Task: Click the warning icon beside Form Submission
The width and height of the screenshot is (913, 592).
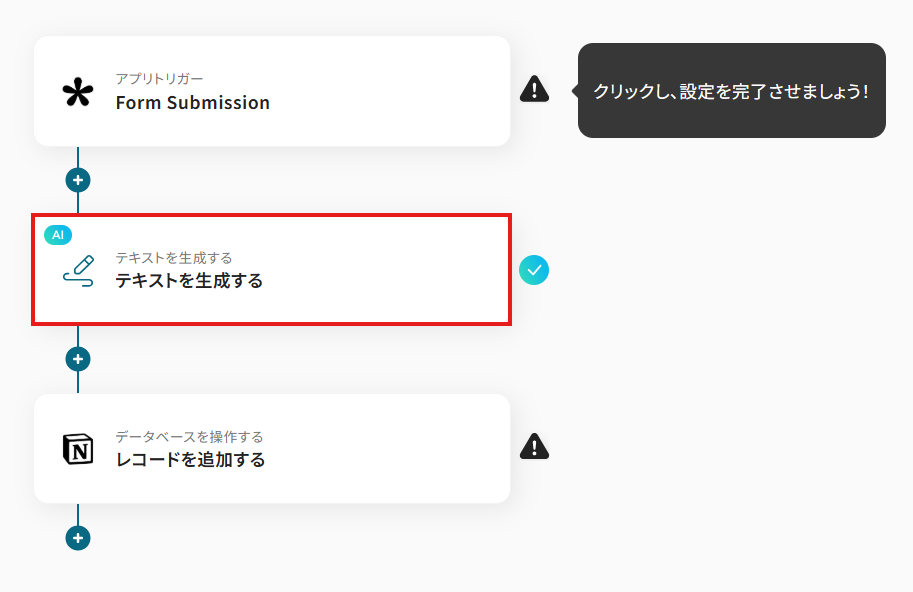Action: pyautogui.click(x=534, y=89)
